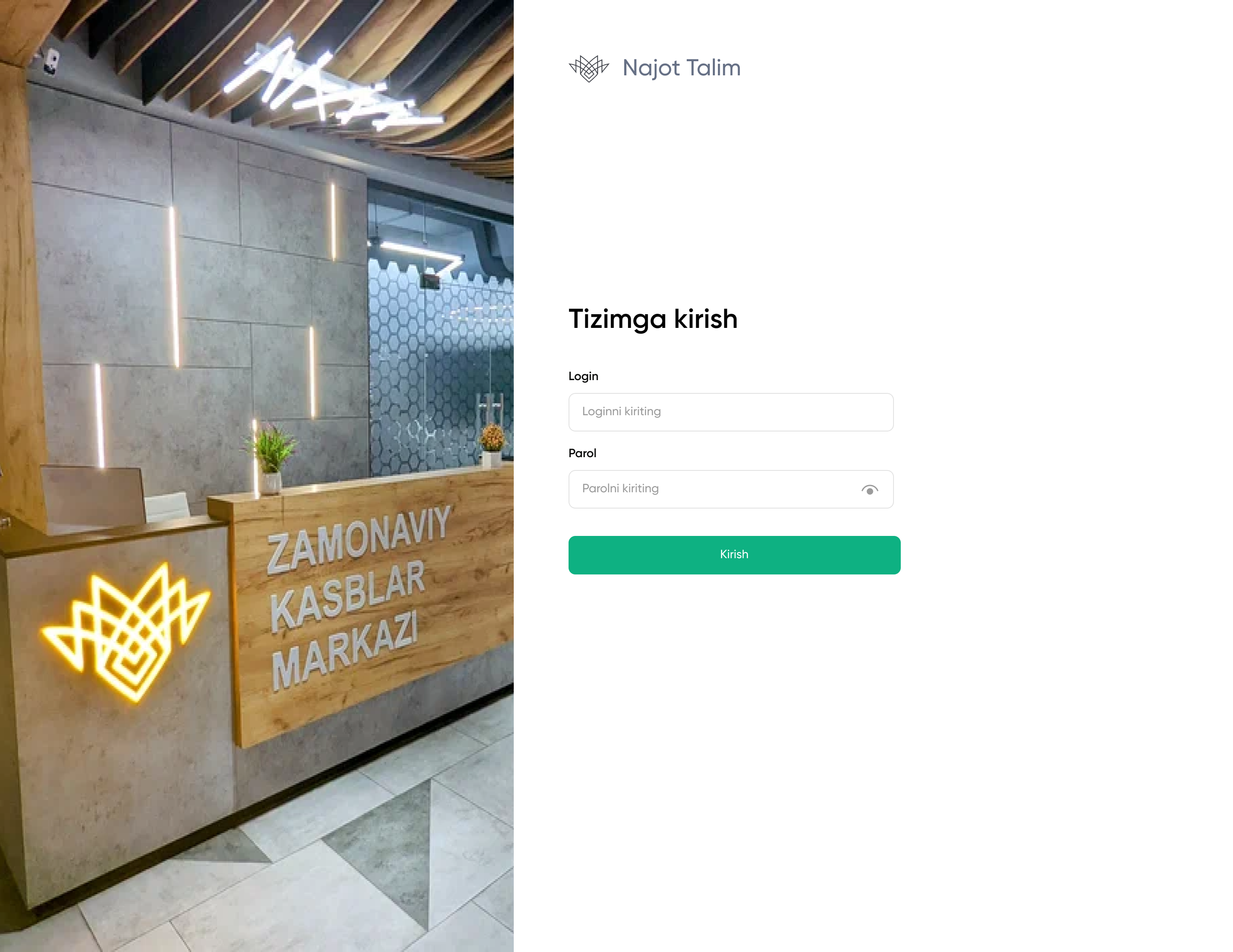Click the security camera near the ceiling
1233x952 pixels.
pyautogui.click(x=51, y=60)
